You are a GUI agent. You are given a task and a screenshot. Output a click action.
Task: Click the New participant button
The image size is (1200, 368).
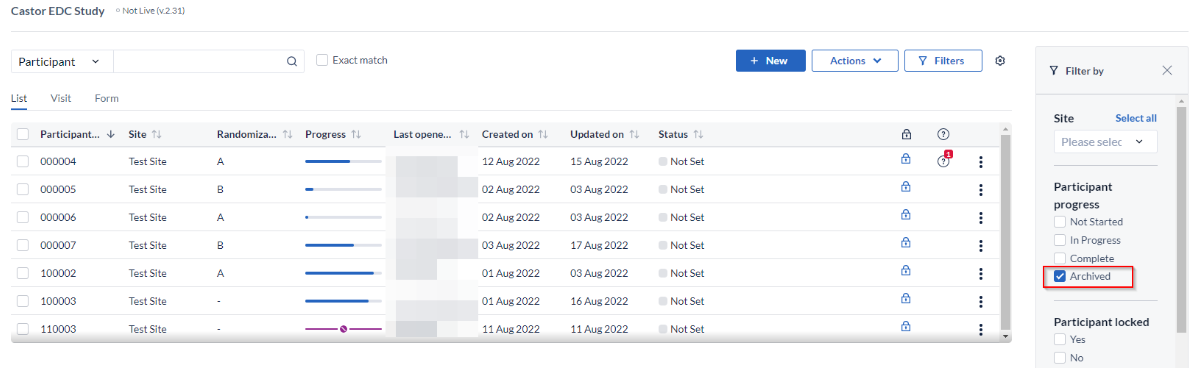770,61
